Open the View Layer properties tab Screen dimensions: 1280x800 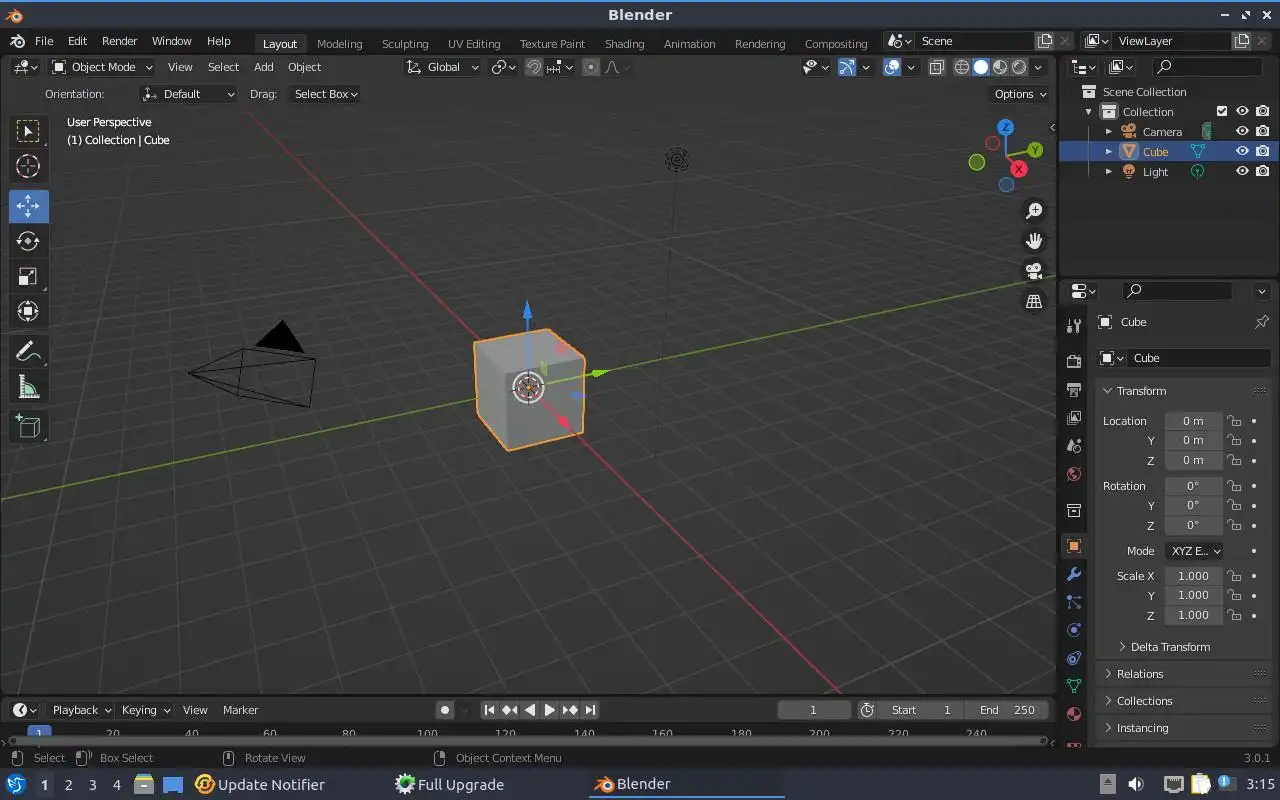(x=1074, y=417)
